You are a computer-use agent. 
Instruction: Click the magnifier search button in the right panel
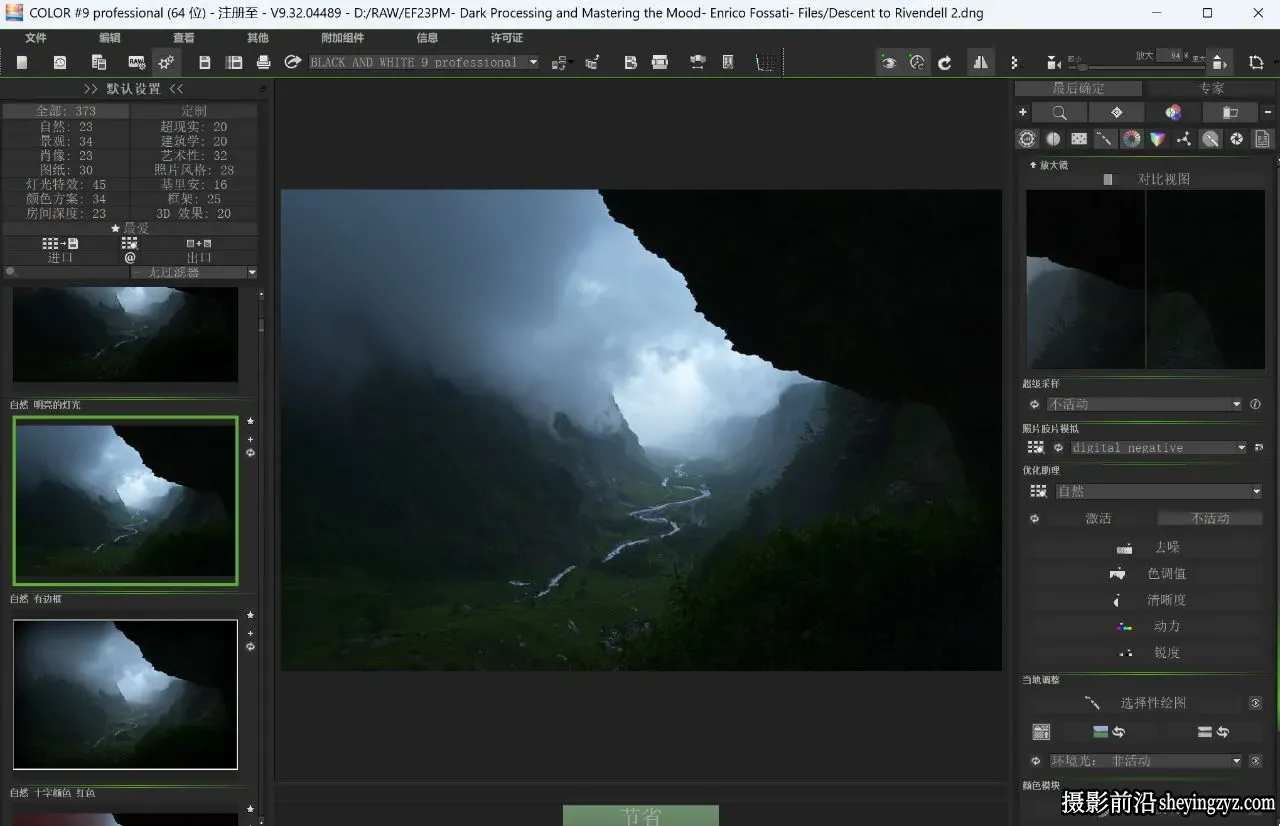(x=1058, y=112)
